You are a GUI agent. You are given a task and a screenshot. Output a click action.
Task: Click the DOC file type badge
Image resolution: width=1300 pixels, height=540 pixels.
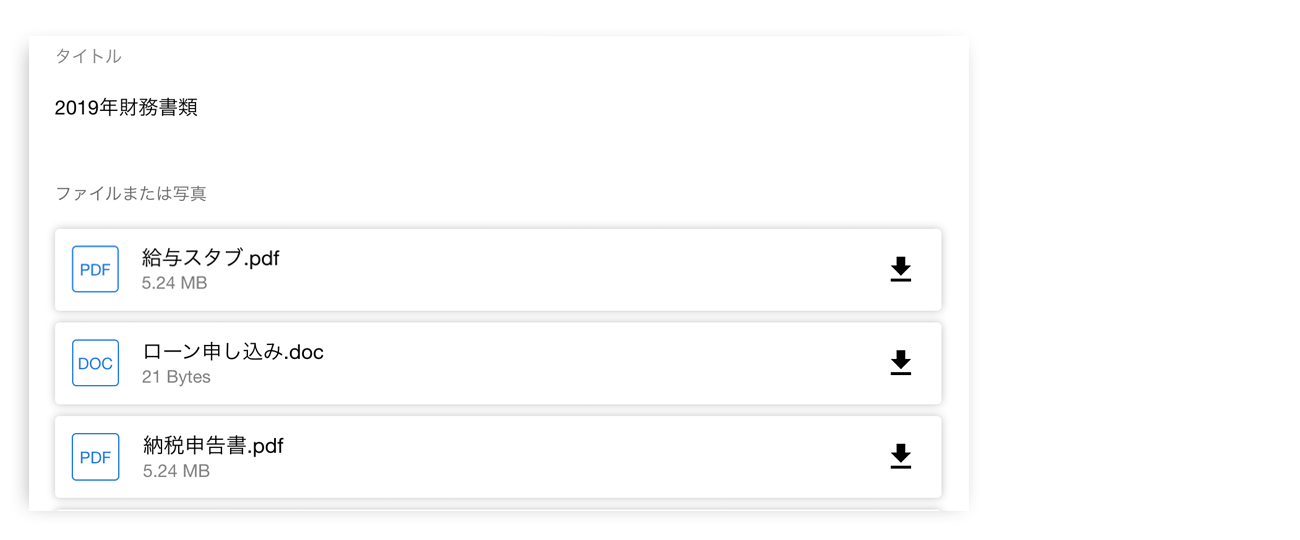click(x=95, y=363)
